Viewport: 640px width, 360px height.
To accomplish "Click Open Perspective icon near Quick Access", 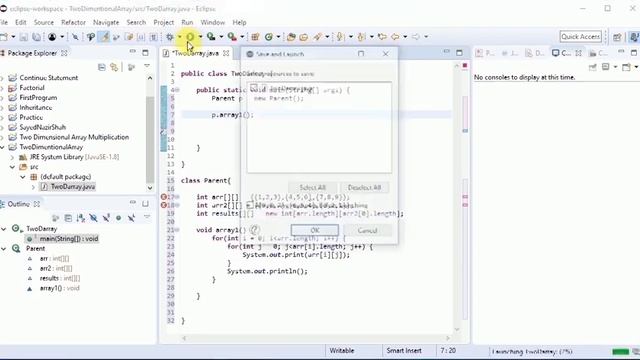I will tap(617, 37).
